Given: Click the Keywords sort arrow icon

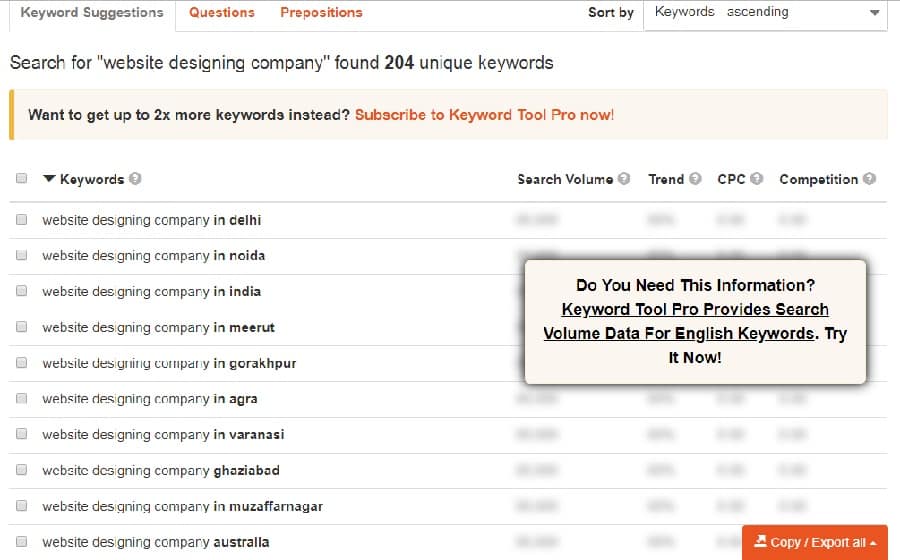Looking at the screenshot, I should (x=48, y=180).
